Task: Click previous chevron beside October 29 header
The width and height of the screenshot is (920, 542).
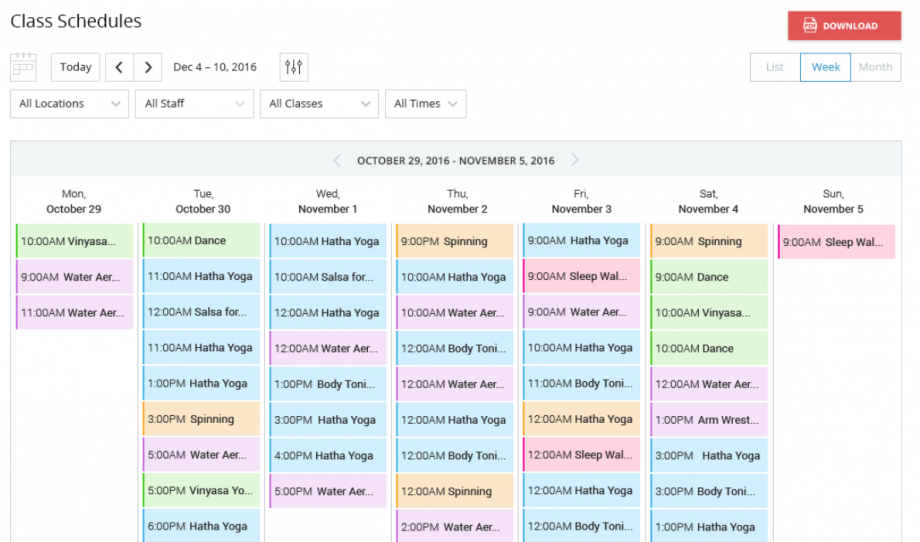Action: point(337,161)
